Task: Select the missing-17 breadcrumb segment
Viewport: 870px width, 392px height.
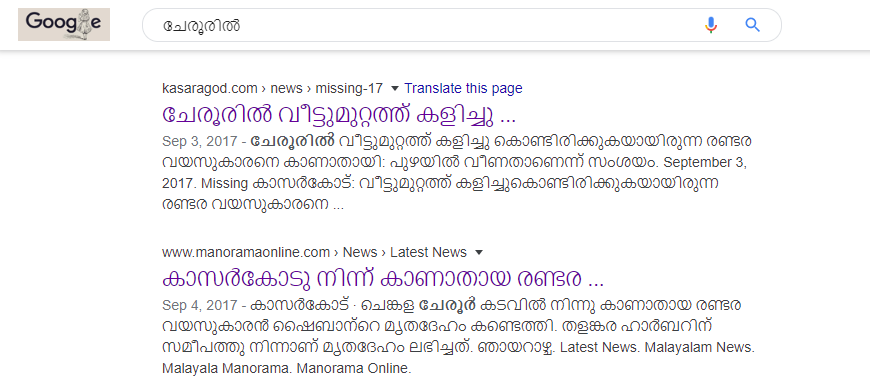Action: coord(349,88)
